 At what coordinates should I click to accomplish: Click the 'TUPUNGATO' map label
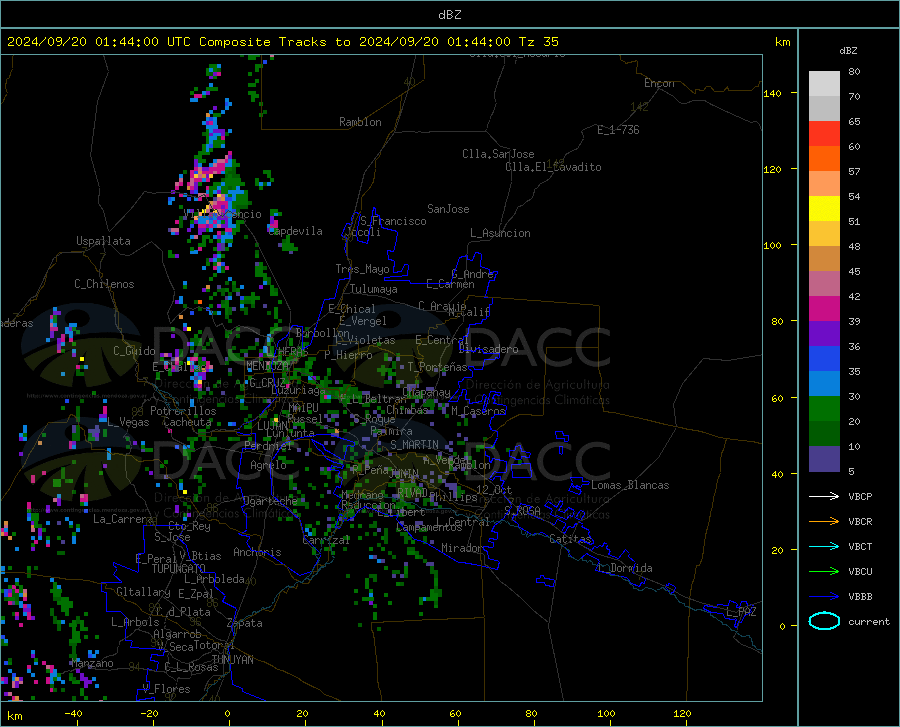click(179, 569)
